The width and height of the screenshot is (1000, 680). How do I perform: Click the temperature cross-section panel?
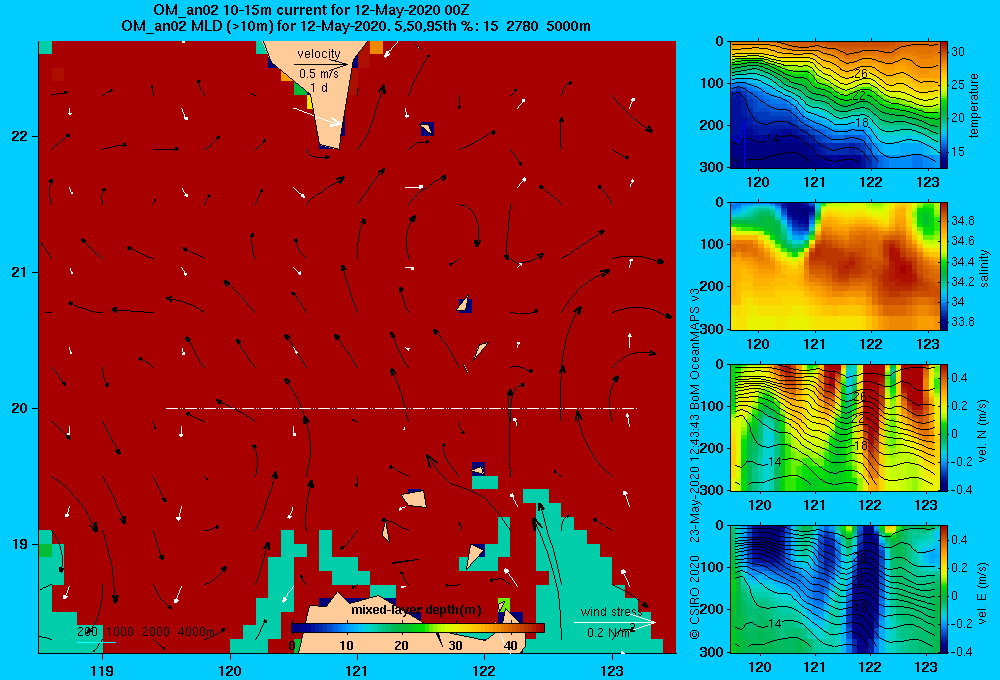[835, 105]
